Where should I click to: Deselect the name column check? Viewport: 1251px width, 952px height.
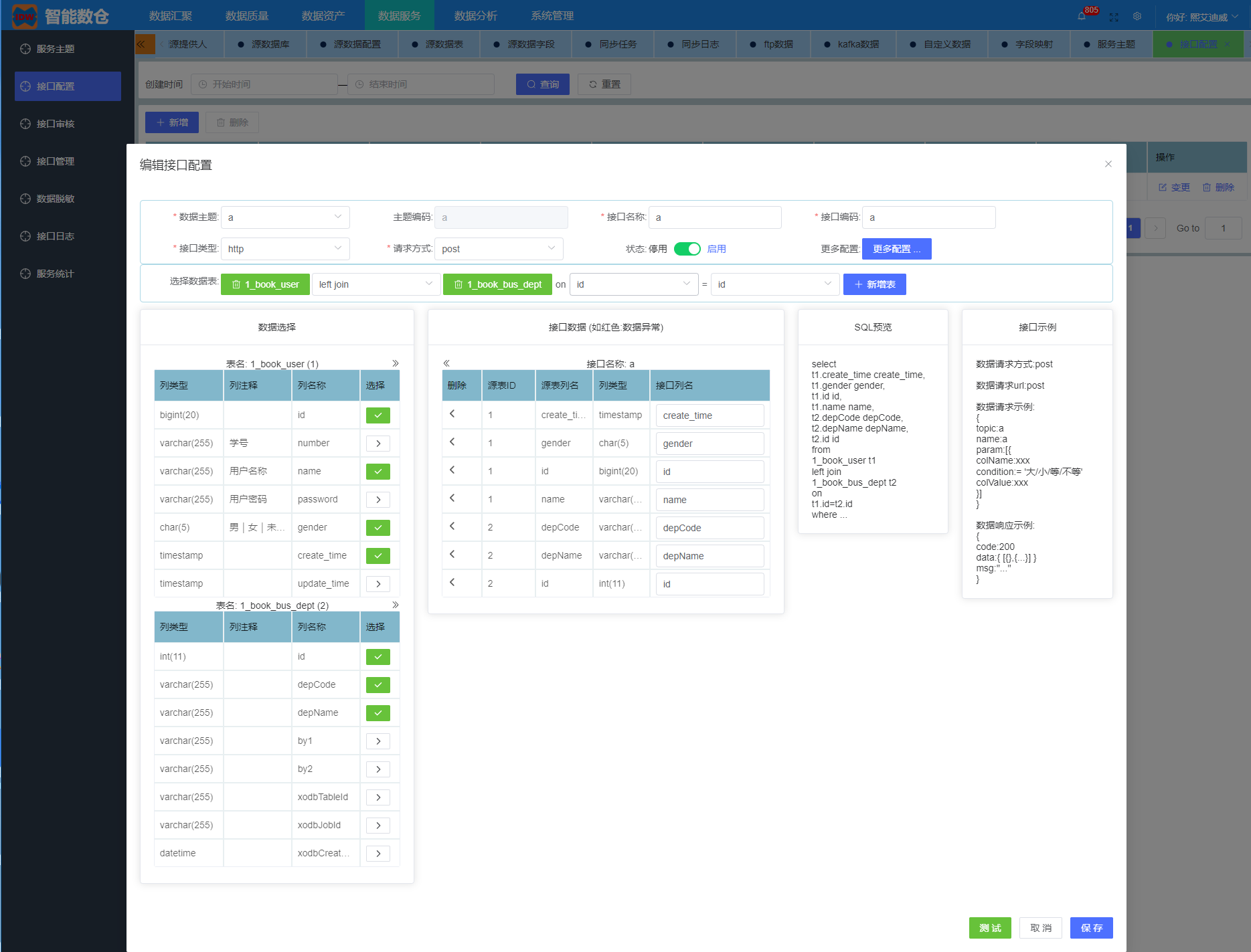click(378, 472)
